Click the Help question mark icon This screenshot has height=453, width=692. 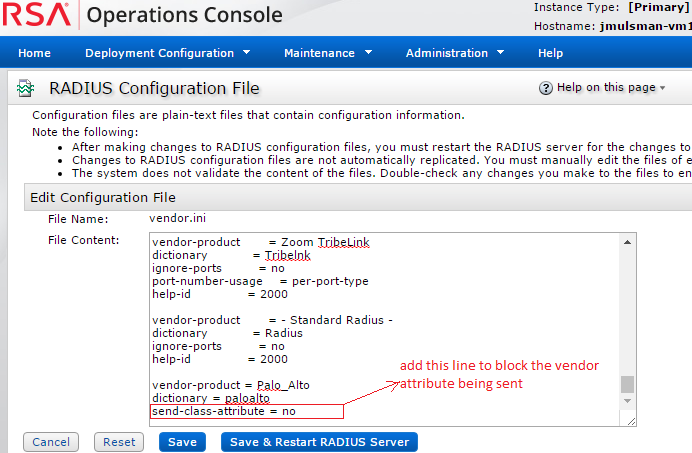coord(545,88)
